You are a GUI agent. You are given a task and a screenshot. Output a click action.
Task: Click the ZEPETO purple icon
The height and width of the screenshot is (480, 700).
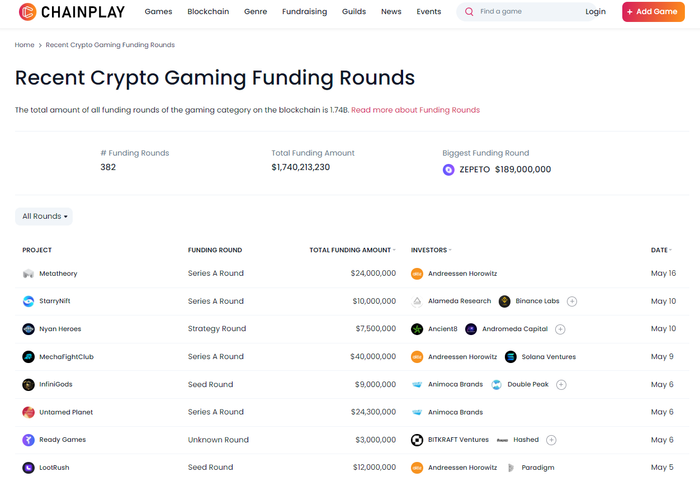coord(448,170)
